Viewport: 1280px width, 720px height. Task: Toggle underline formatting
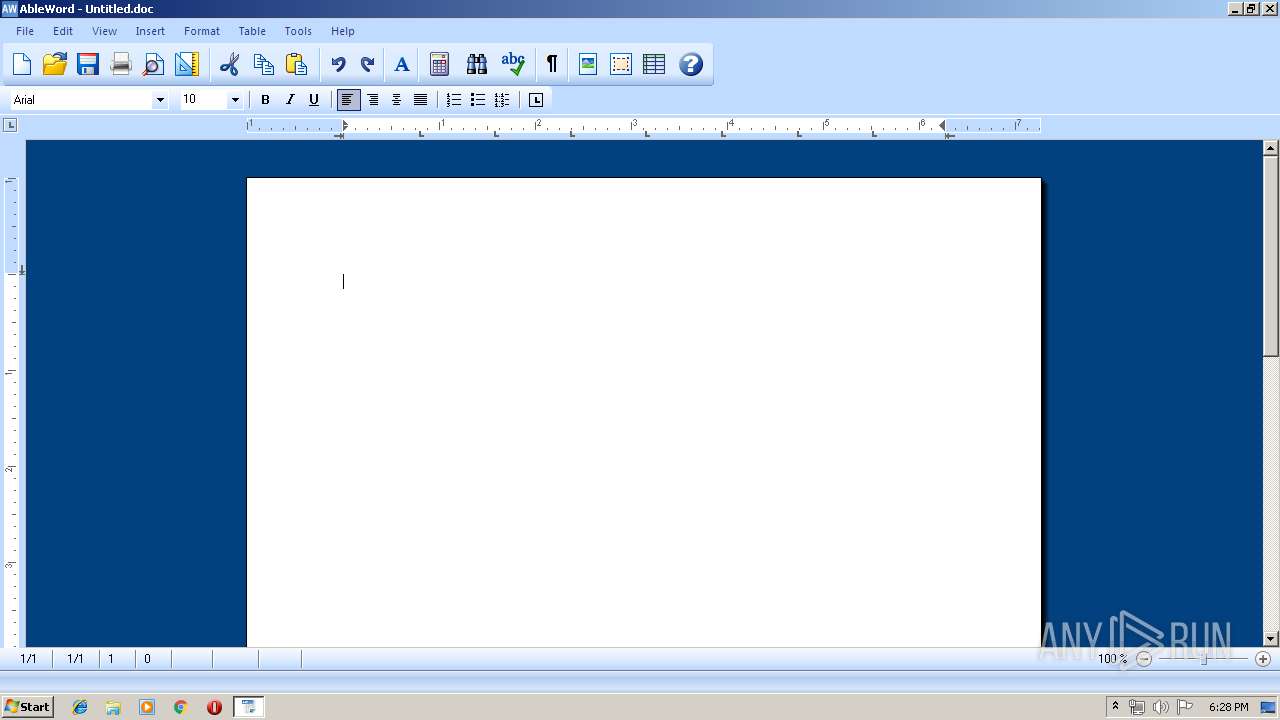[x=314, y=100]
